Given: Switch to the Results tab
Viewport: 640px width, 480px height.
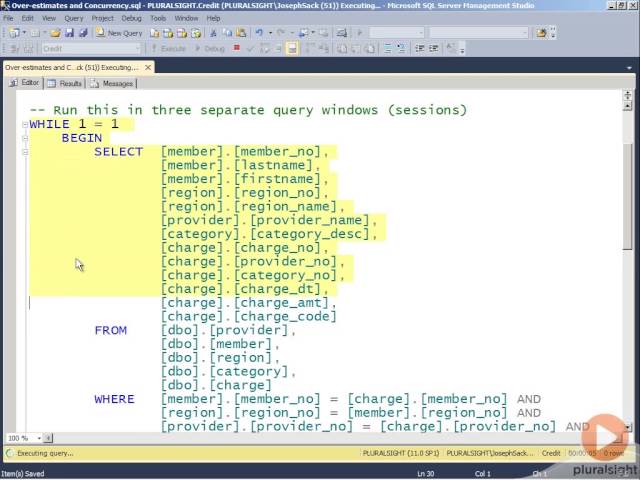Looking at the screenshot, I should (64, 83).
